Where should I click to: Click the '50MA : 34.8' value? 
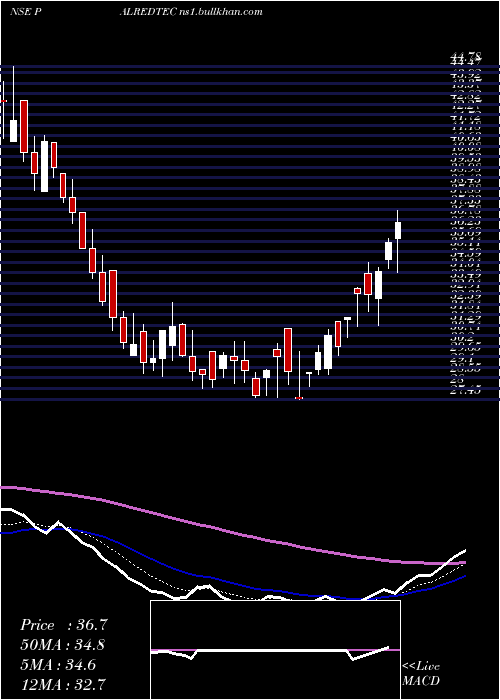point(63,645)
